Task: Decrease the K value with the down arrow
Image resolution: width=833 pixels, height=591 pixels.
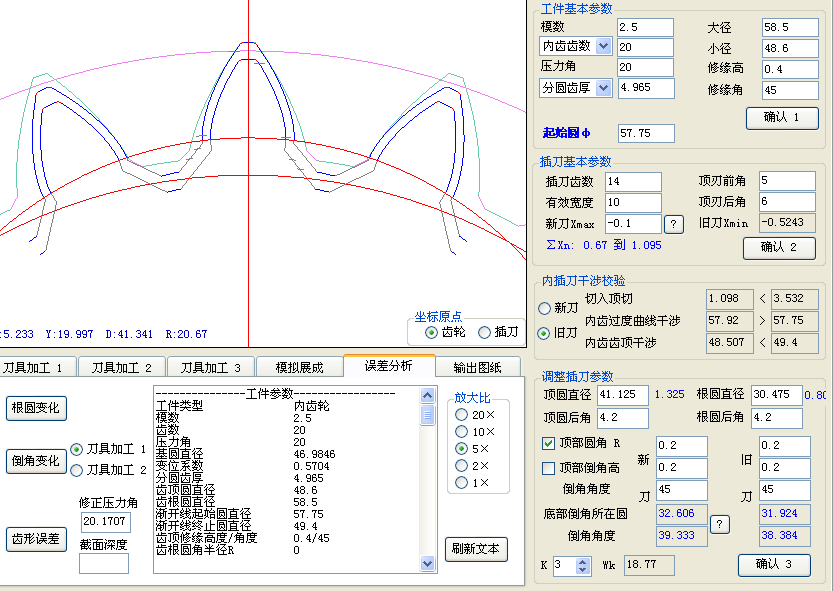Action: pos(583,570)
